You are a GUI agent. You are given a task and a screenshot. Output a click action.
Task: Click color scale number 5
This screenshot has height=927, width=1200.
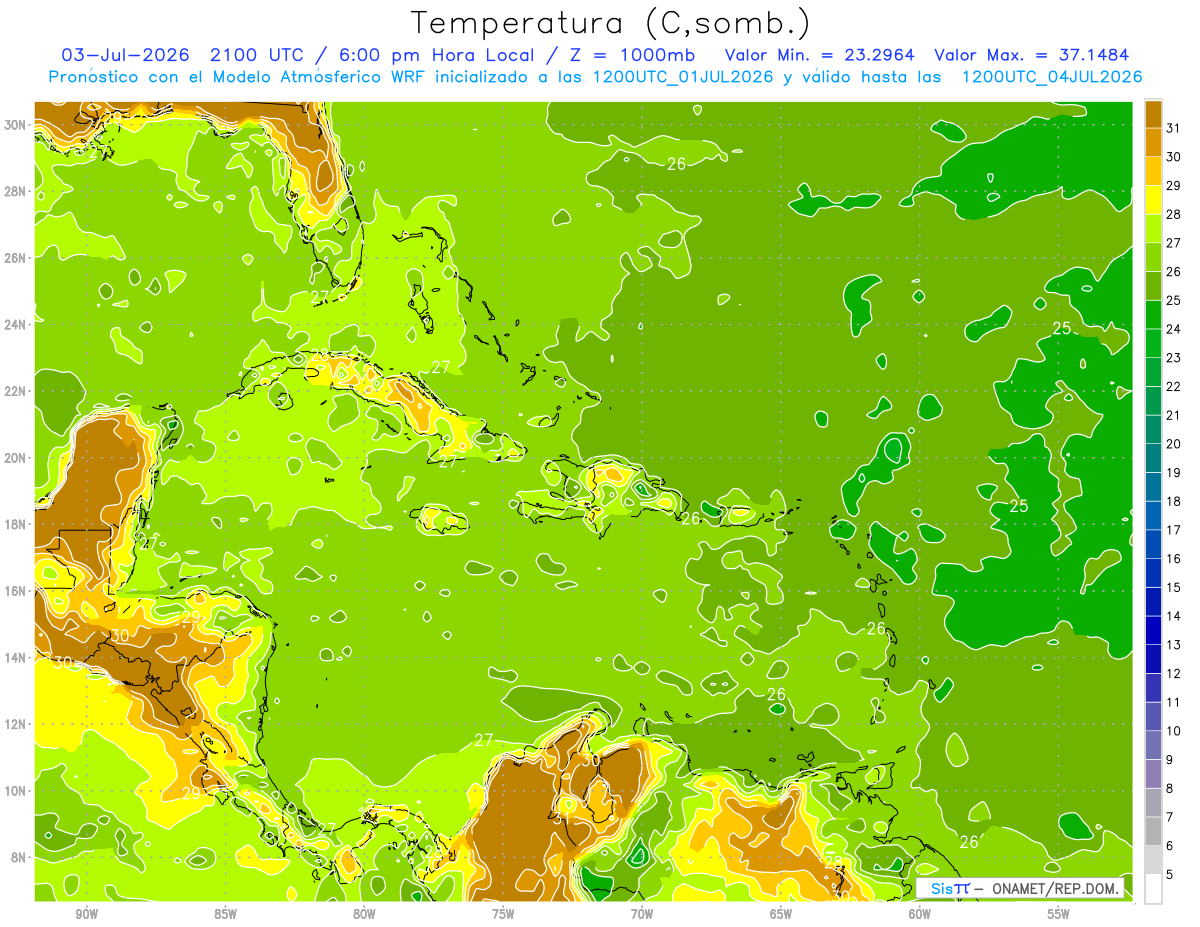coord(1170,875)
